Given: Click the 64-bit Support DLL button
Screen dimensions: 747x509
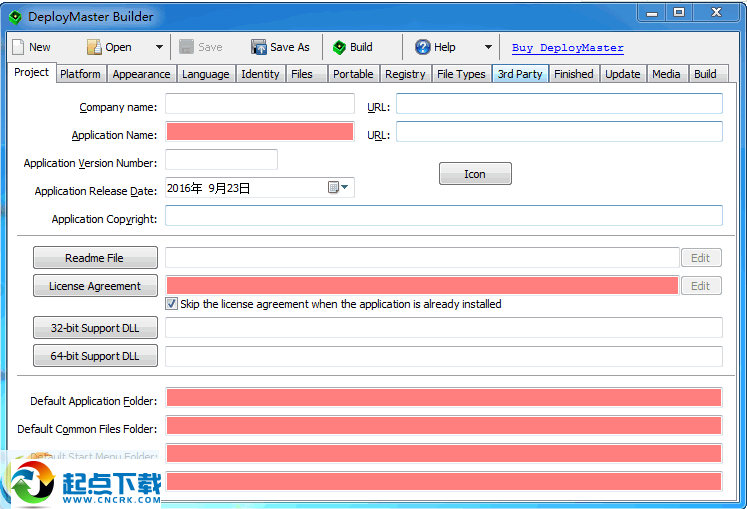Looking at the screenshot, I should (x=95, y=356).
